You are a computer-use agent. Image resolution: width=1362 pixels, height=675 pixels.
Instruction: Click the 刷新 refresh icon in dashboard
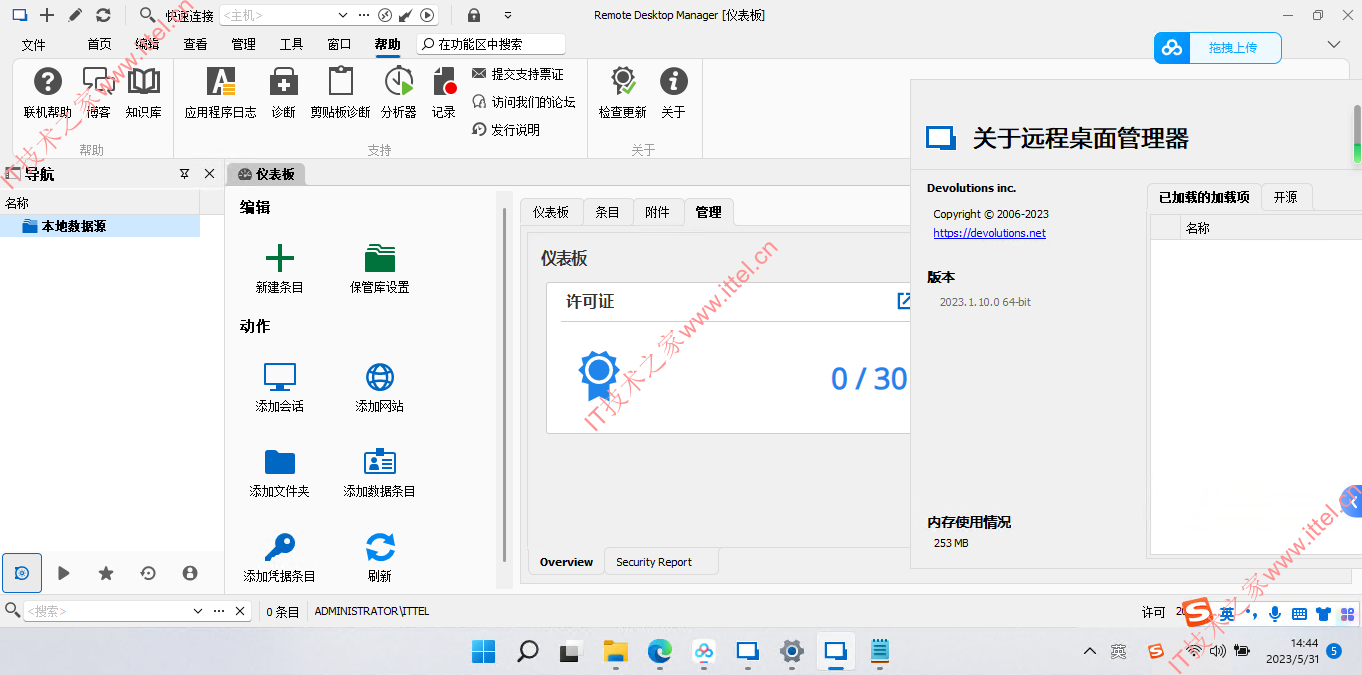(x=379, y=547)
